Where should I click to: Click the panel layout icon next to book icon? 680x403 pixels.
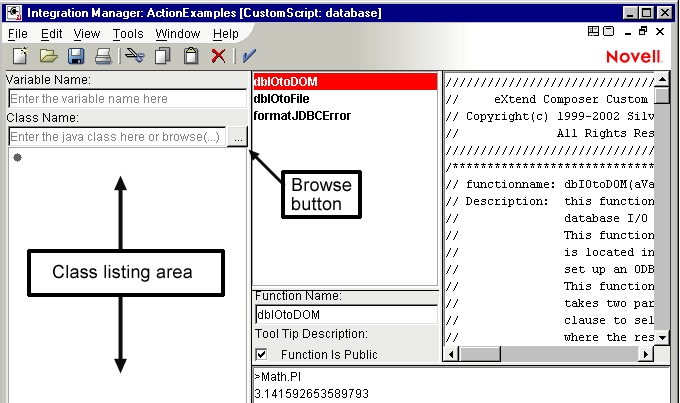tap(609, 31)
